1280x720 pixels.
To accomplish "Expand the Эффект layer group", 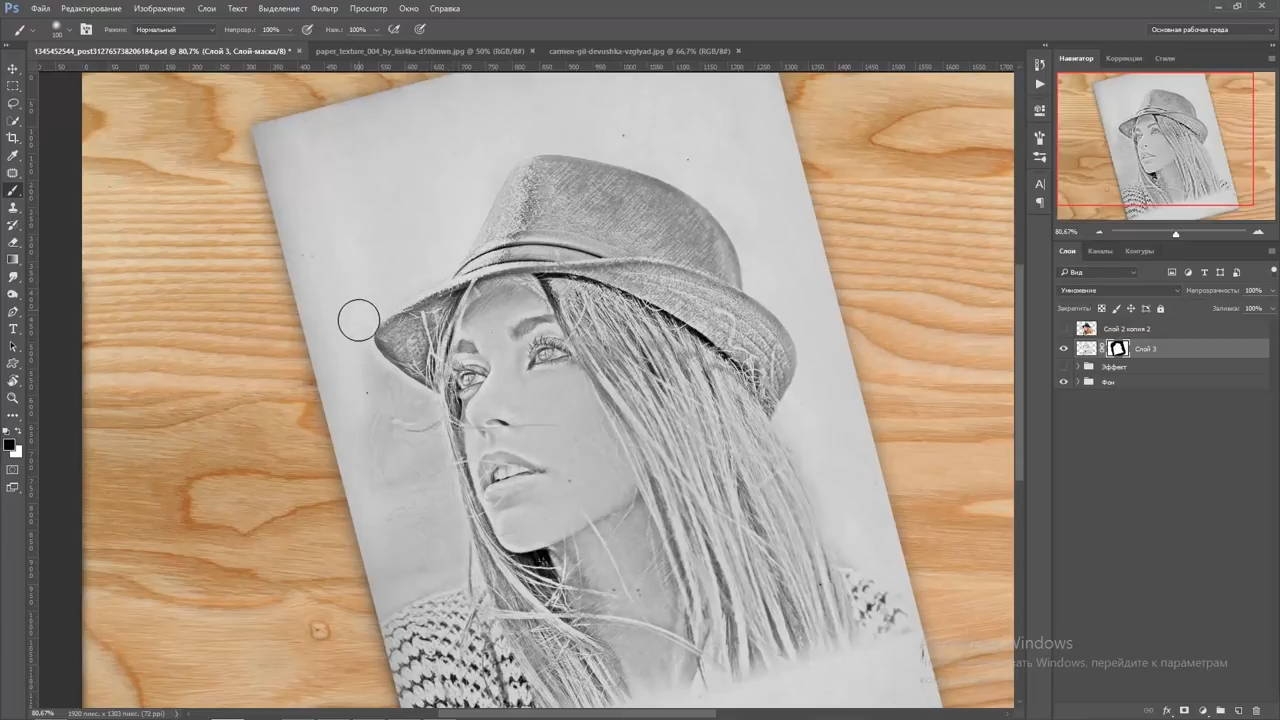I will (1077, 367).
